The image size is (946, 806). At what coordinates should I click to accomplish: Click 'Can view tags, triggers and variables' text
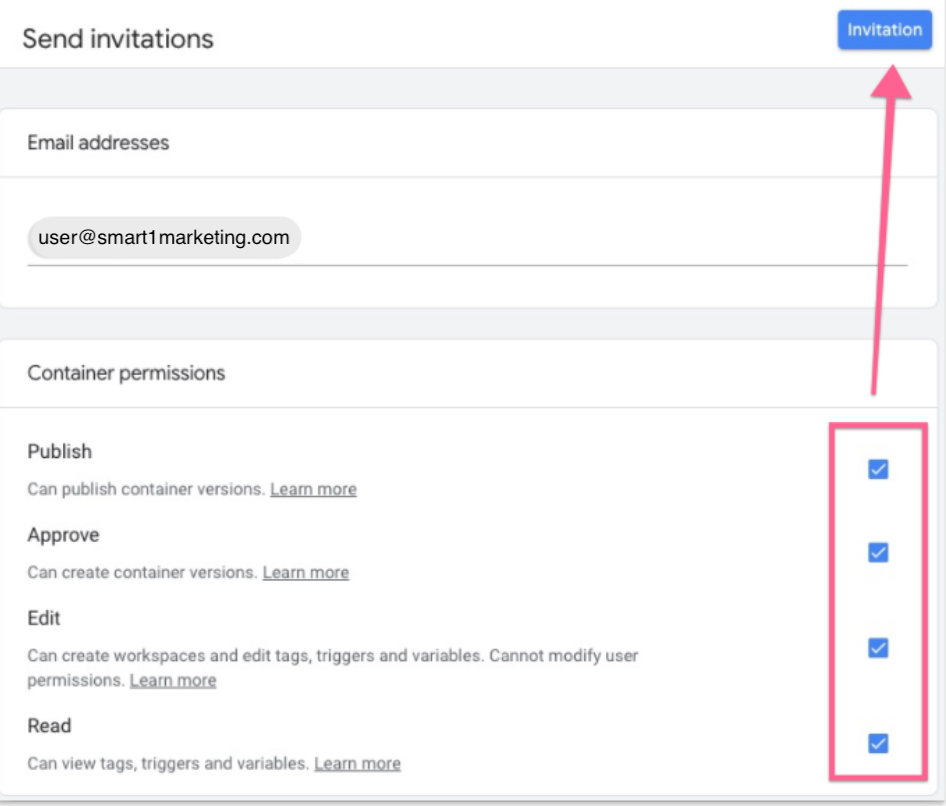168,763
